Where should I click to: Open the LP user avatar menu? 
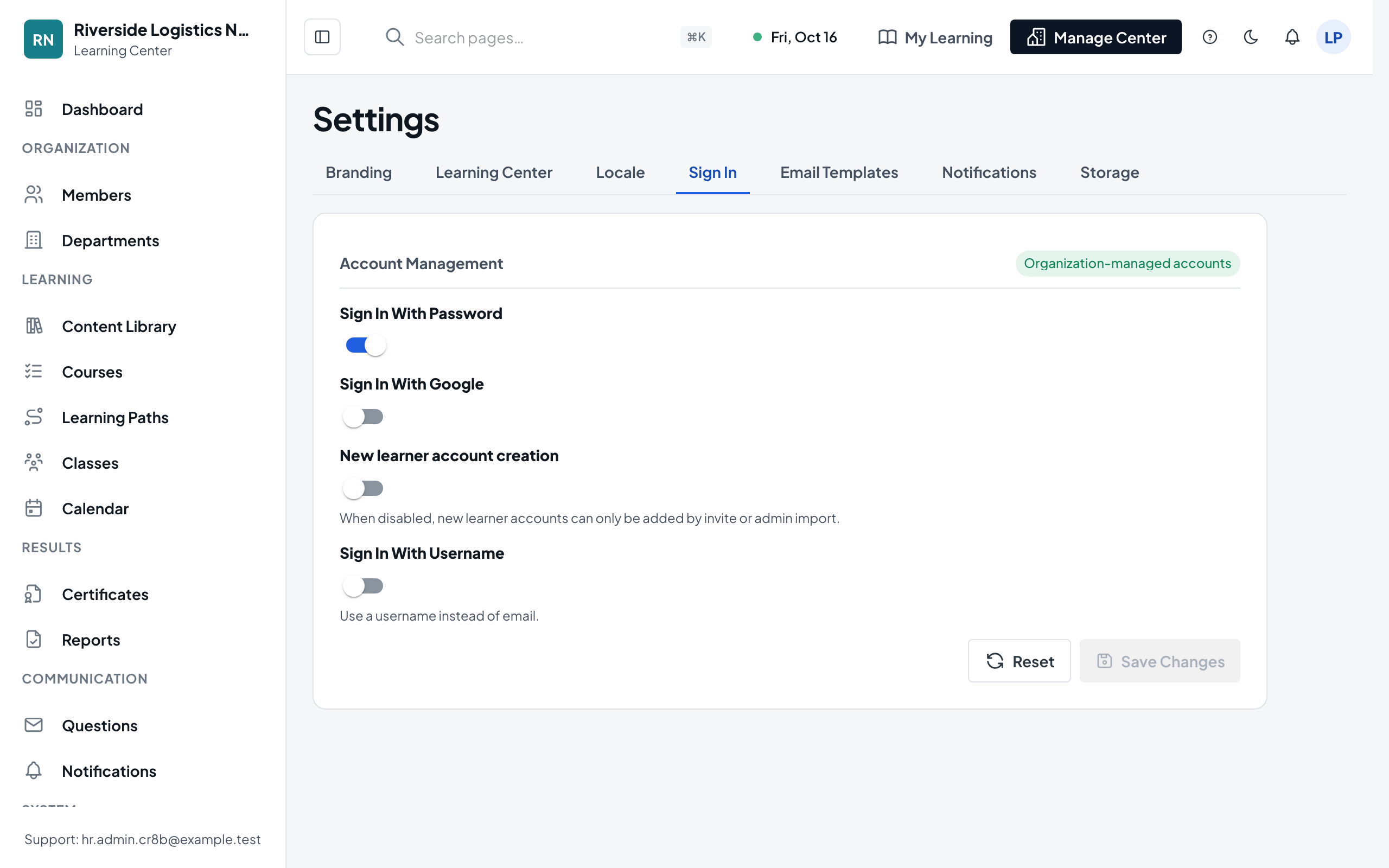pos(1333,37)
